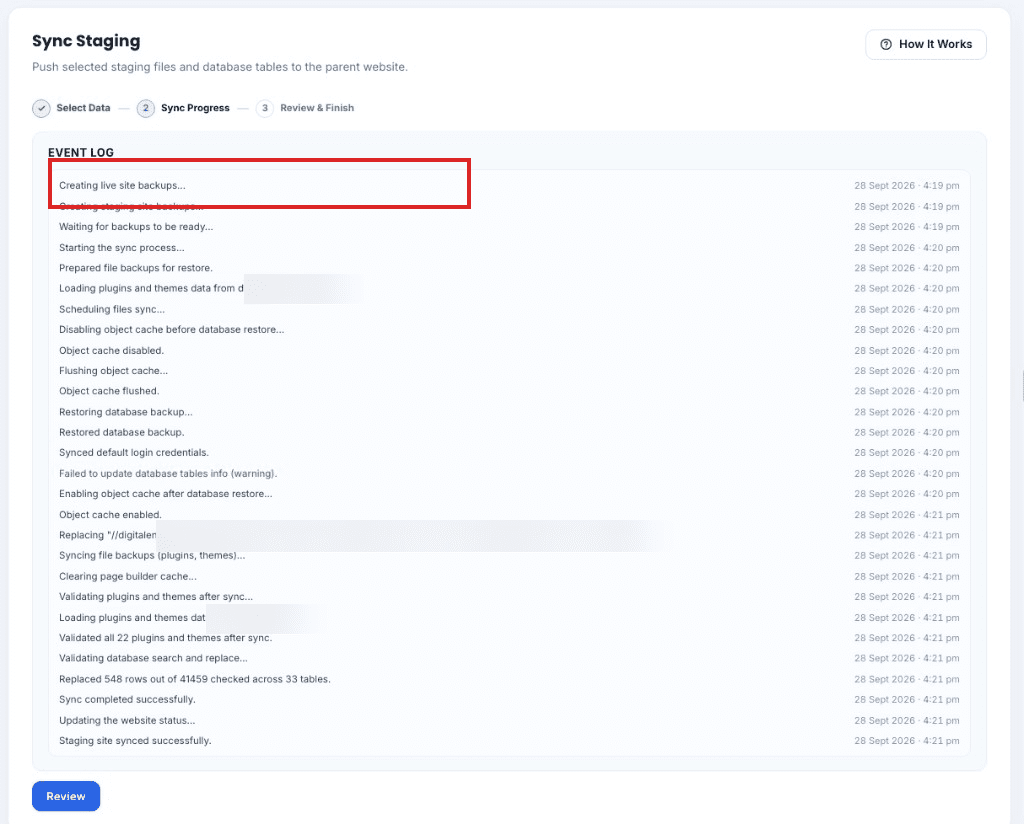Click the timestamp beside 'Object cache enabled.'
1024x824 pixels.
[x=906, y=515]
